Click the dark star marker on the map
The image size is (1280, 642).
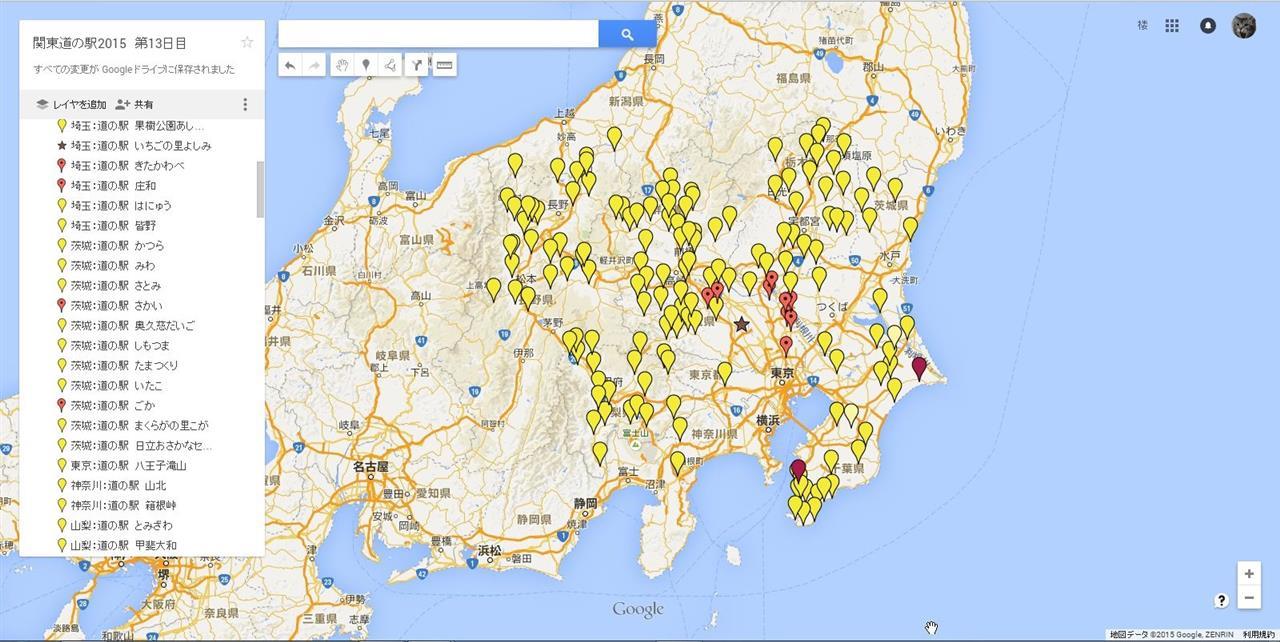[741, 324]
